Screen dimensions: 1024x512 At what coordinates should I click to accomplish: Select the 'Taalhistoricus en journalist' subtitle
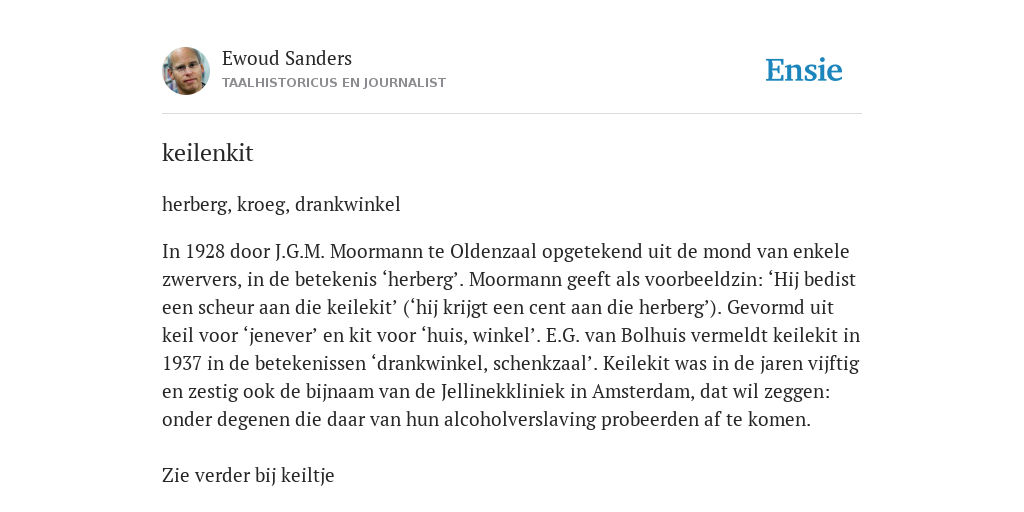coord(334,83)
